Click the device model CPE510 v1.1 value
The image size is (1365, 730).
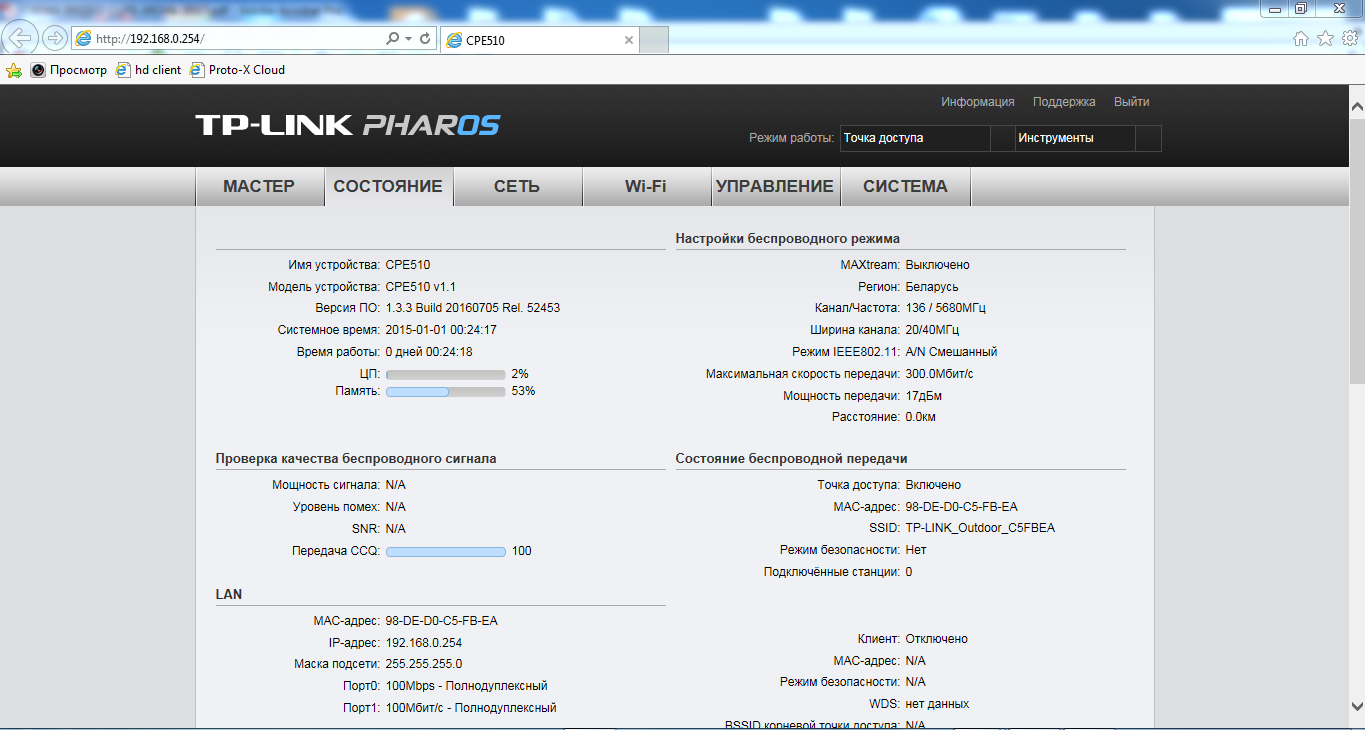421,286
